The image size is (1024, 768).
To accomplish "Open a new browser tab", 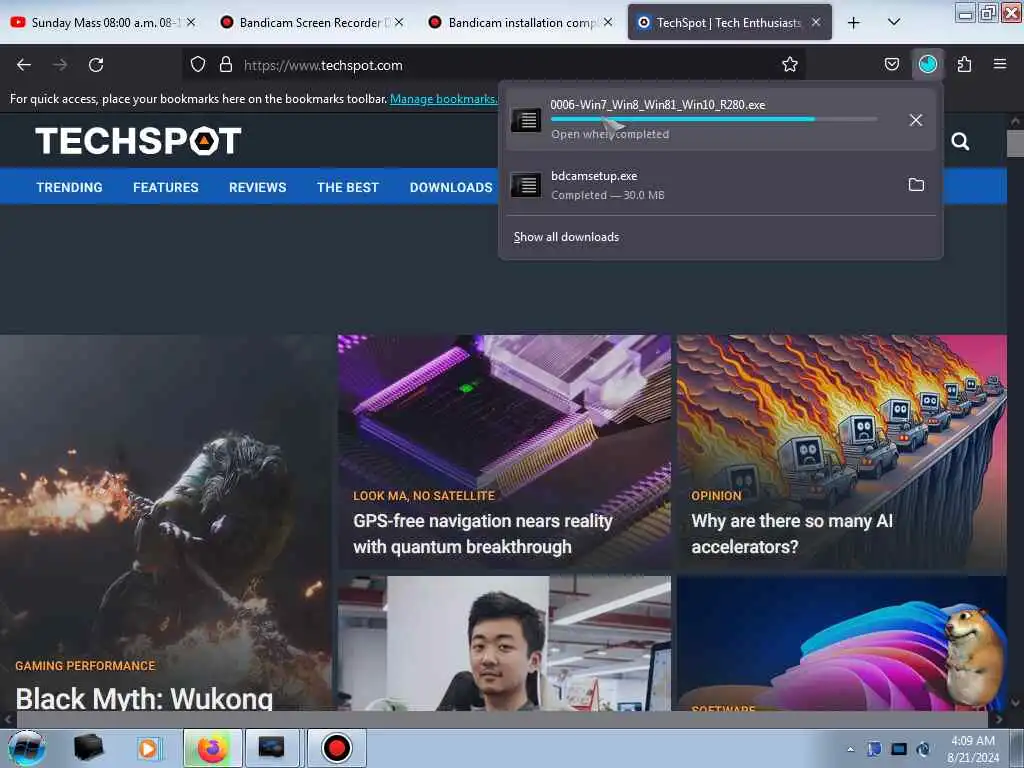I will point(853,23).
